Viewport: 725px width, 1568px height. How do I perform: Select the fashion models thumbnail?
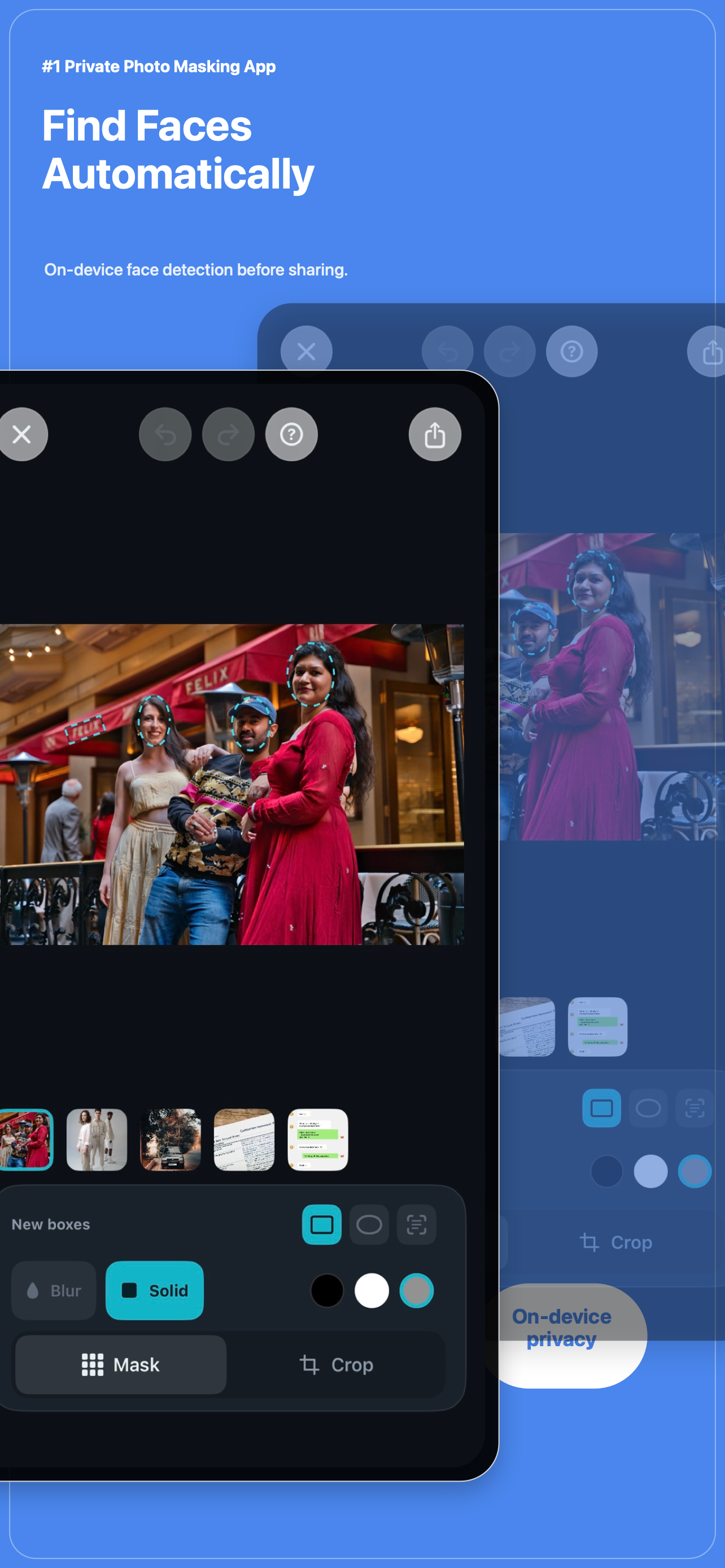point(97,1140)
